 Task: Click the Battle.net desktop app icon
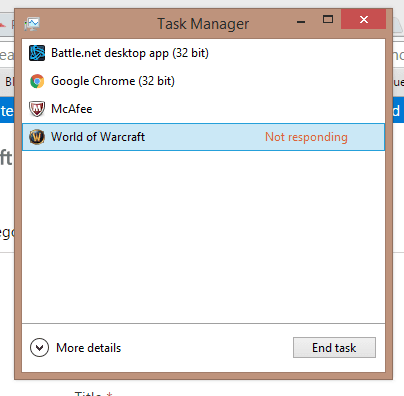pyautogui.click(x=37, y=53)
